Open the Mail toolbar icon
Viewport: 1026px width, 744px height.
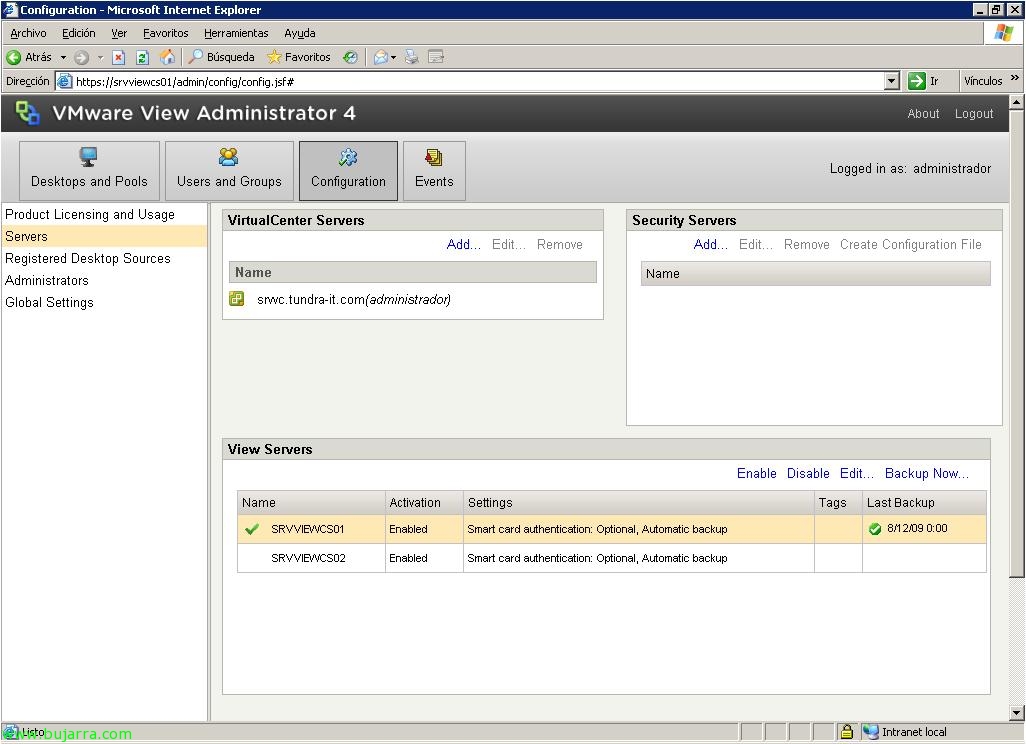pyautogui.click(x=380, y=58)
